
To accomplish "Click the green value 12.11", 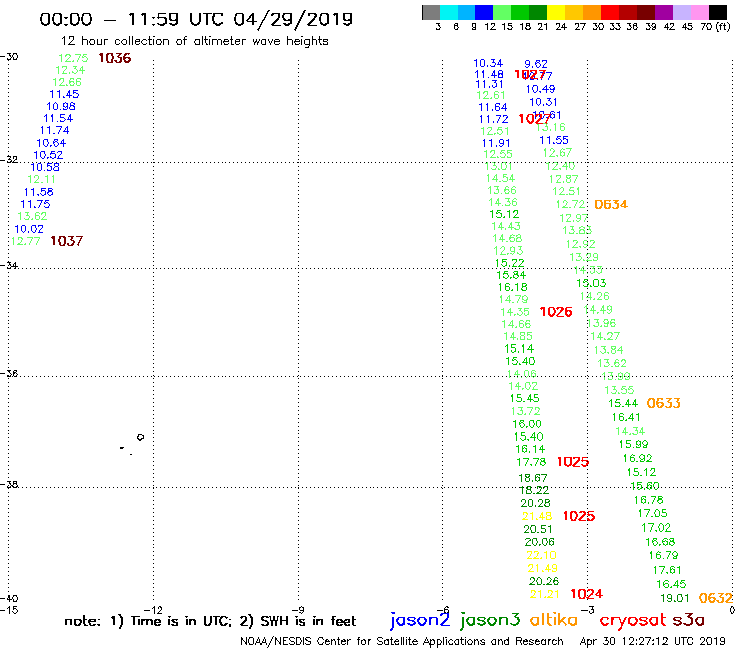I will tap(42, 179).
